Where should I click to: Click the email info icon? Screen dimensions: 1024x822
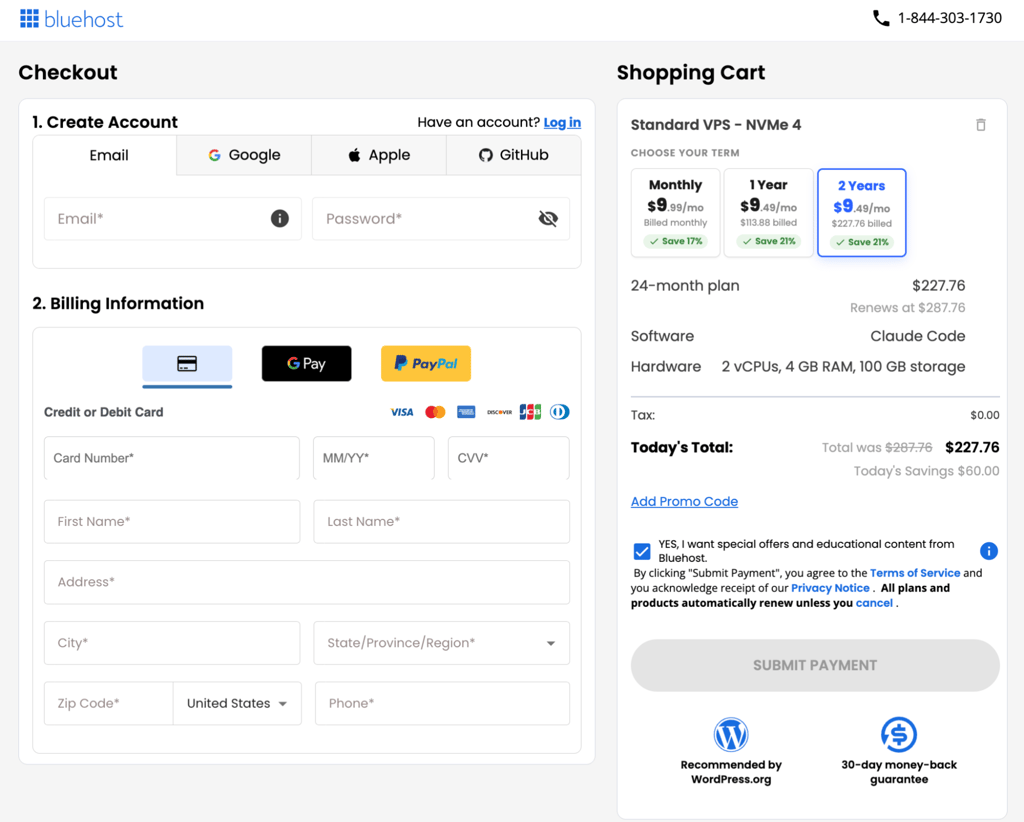tap(280, 219)
